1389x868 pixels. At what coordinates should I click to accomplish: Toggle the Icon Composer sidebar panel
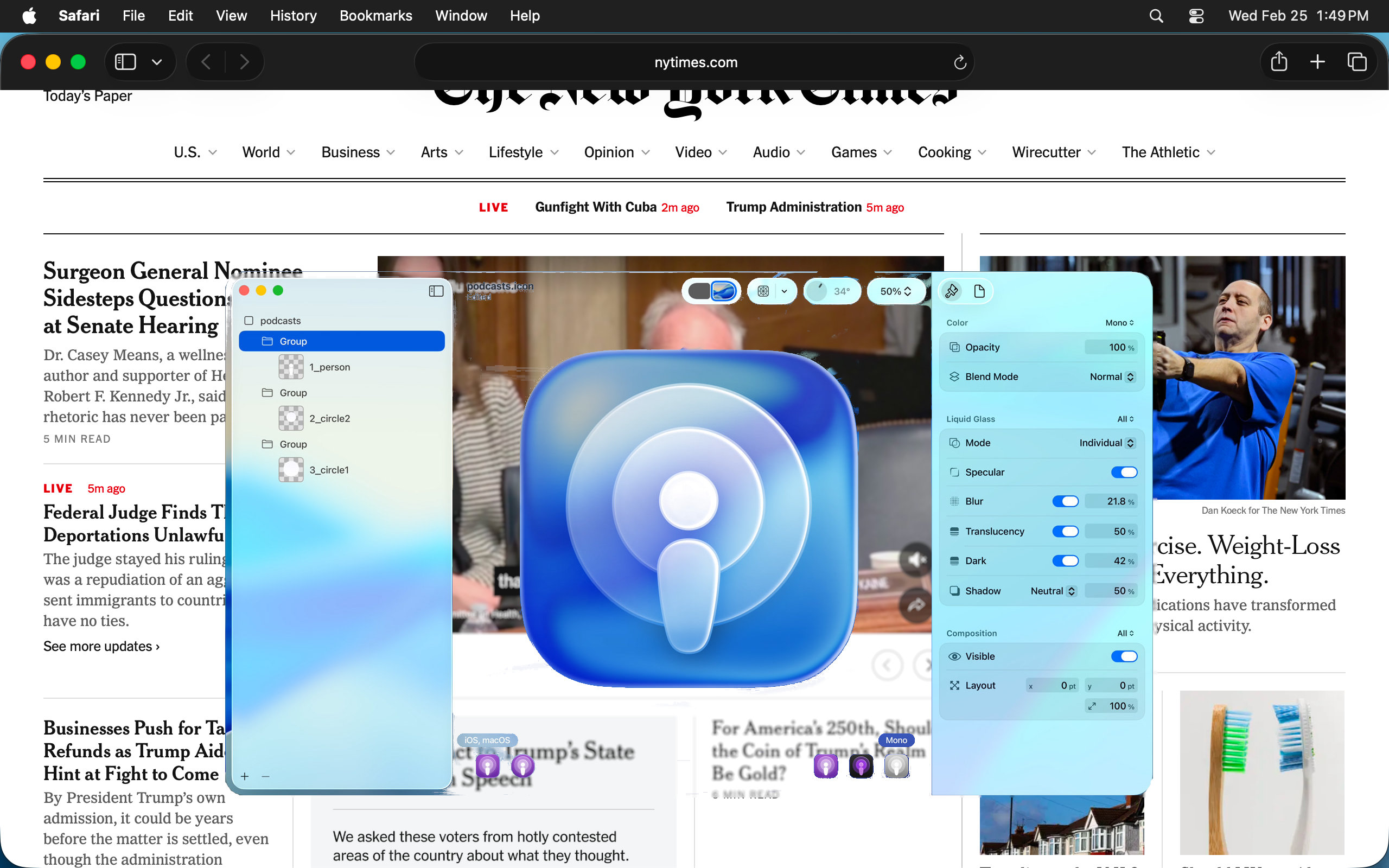click(x=436, y=291)
